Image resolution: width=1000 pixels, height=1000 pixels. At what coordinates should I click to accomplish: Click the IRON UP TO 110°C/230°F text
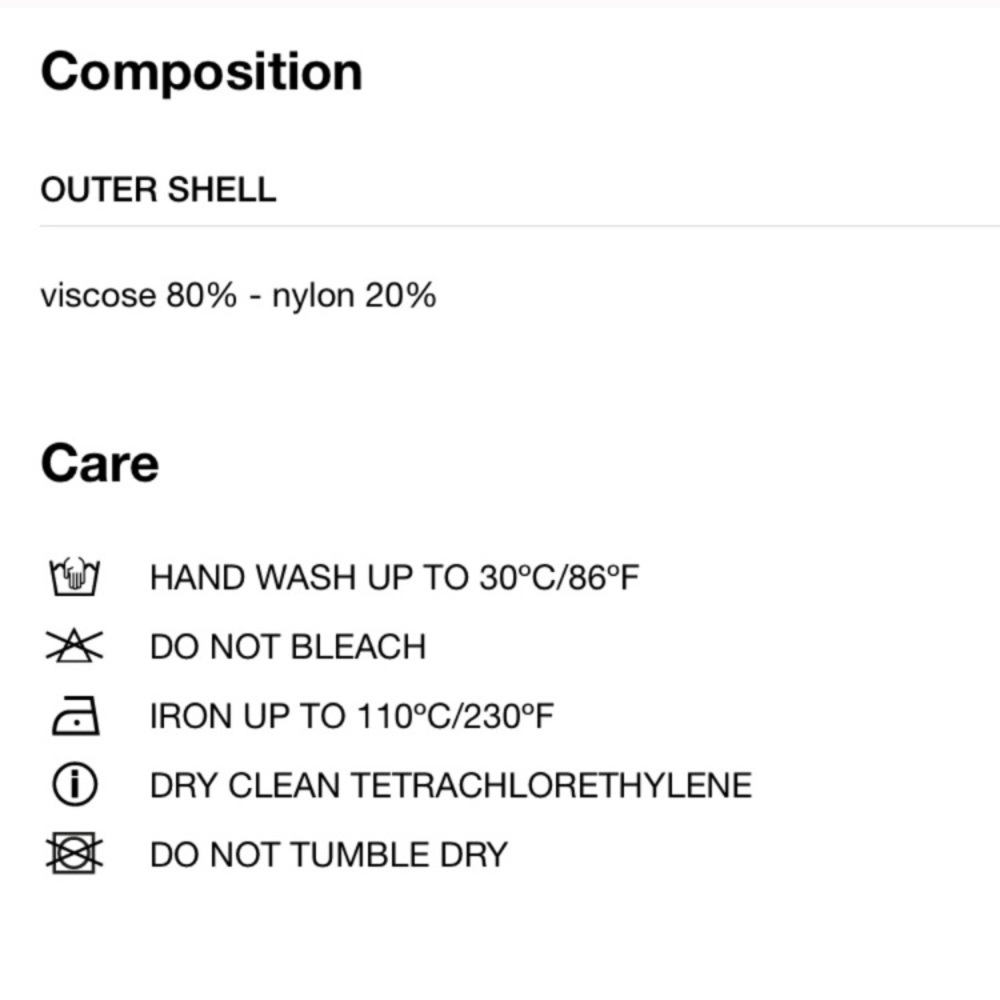(352, 716)
